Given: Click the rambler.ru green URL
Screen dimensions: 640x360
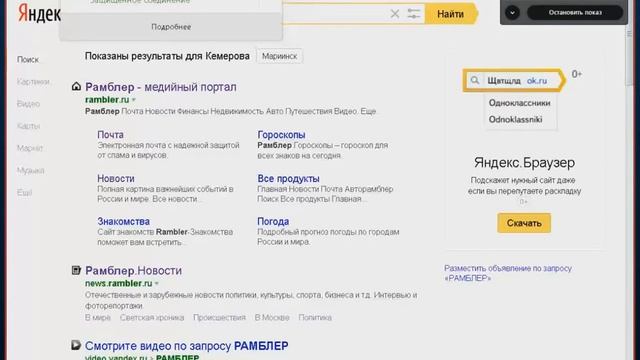Looking at the screenshot, I should point(107,100).
